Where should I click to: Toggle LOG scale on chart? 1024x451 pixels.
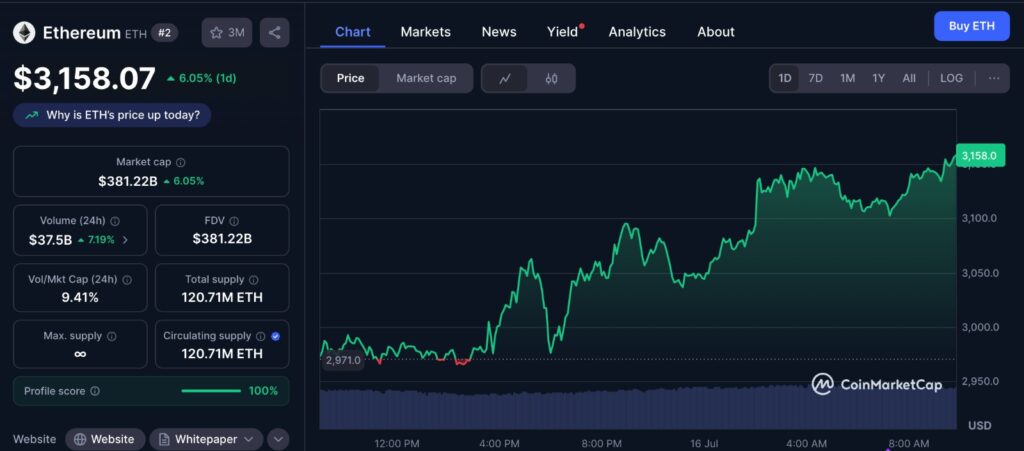tap(952, 78)
